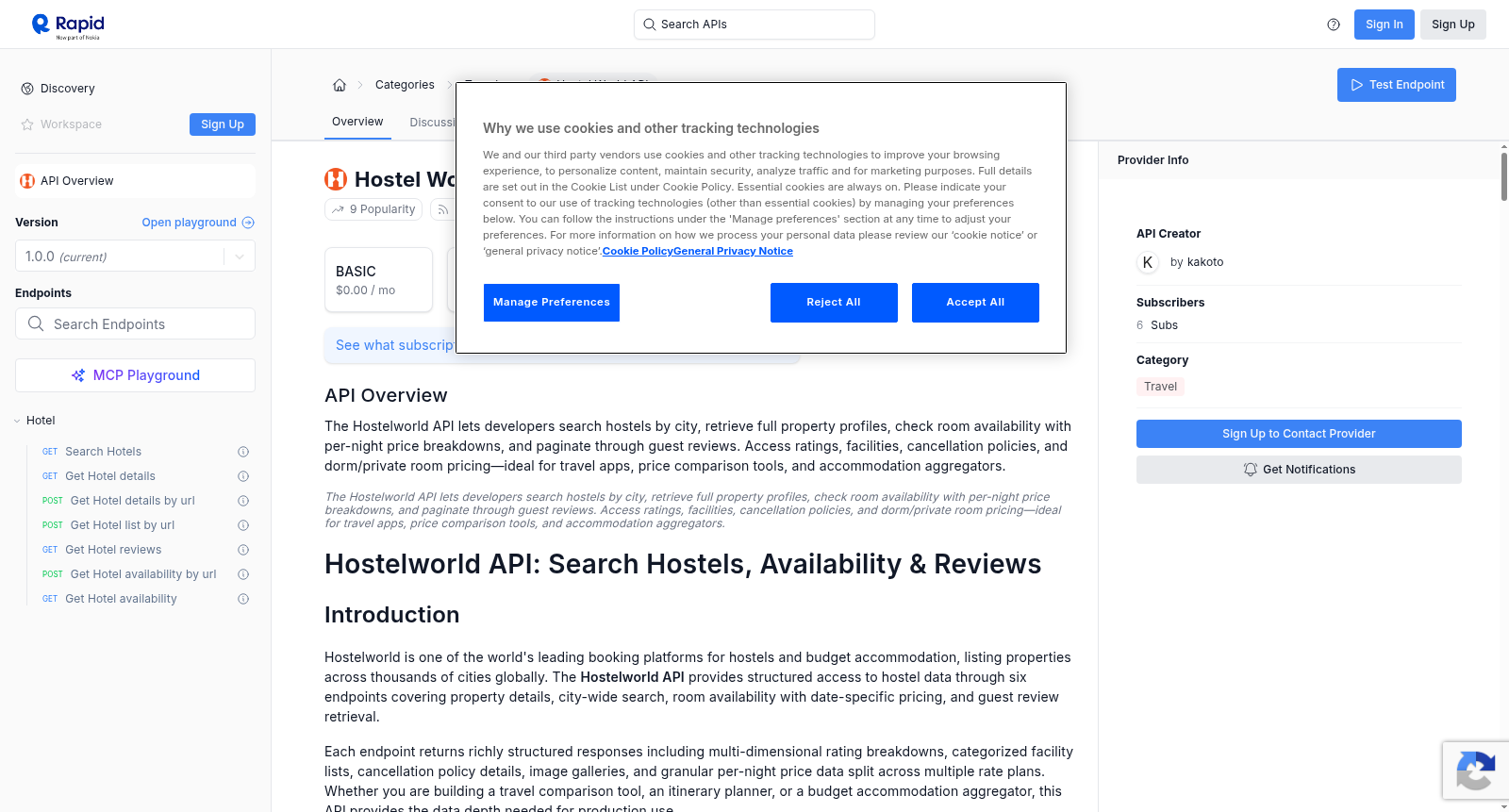Open info icon for Get Hotel availability by url

click(243, 574)
